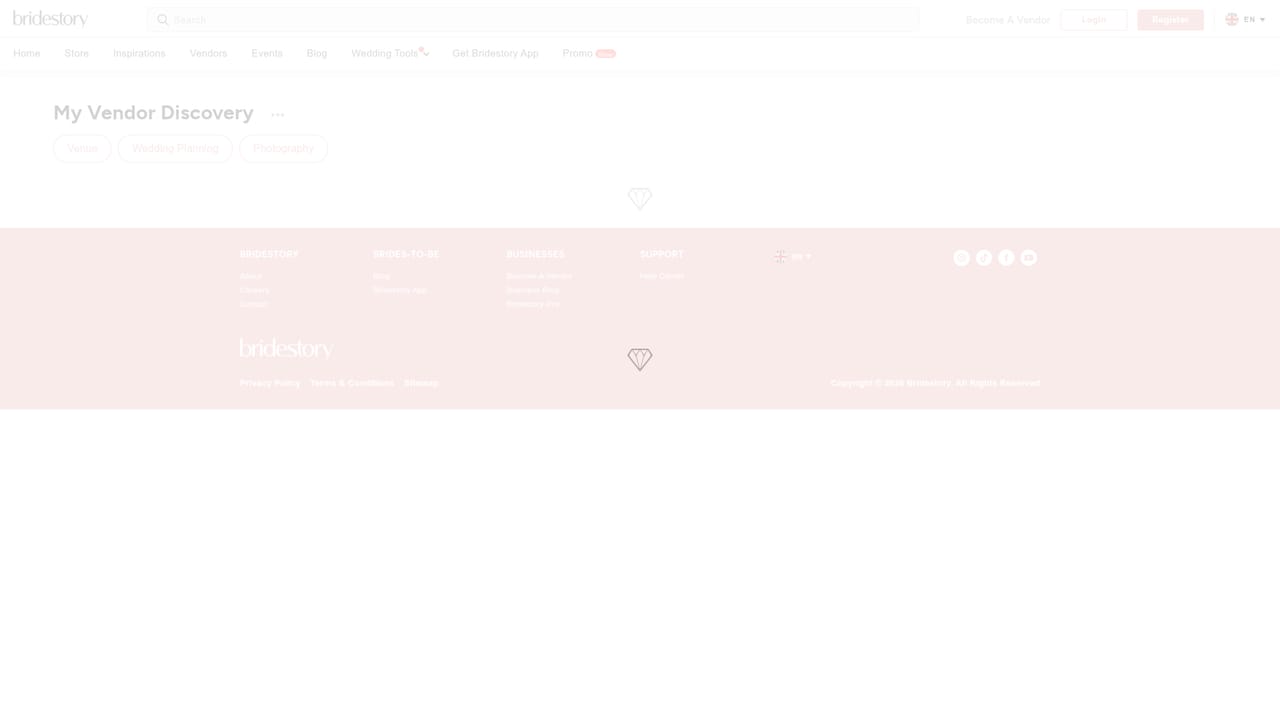
Task: Click the Bridestory logo in the footer
Action: [286, 348]
